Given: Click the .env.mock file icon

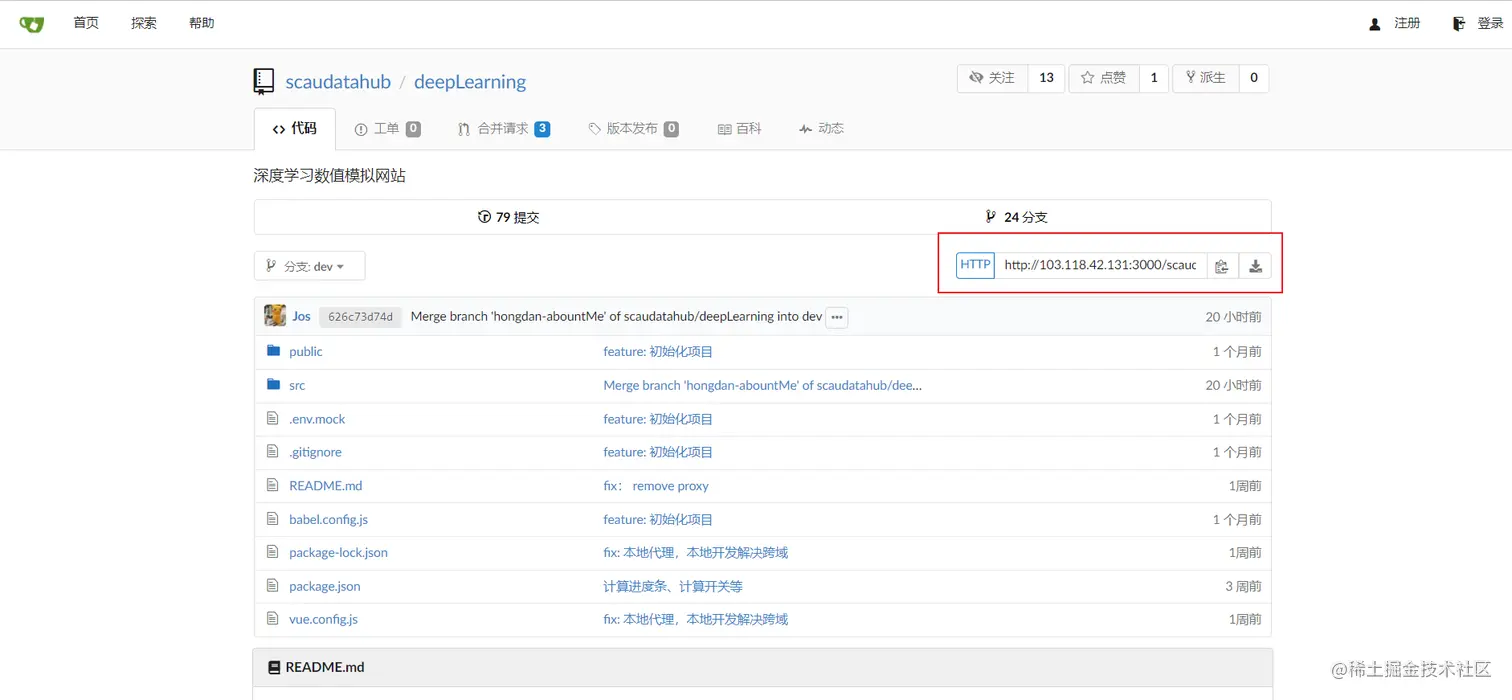Looking at the screenshot, I should 272,418.
